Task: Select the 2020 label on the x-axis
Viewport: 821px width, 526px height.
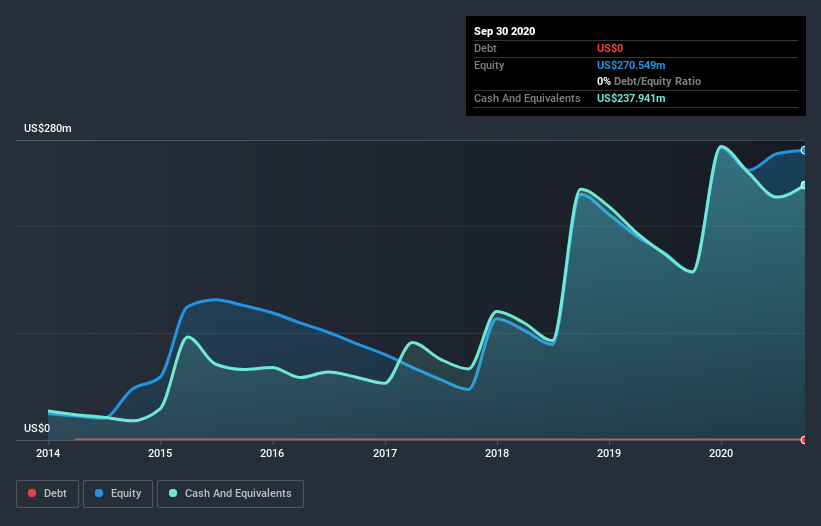Action: point(720,453)
